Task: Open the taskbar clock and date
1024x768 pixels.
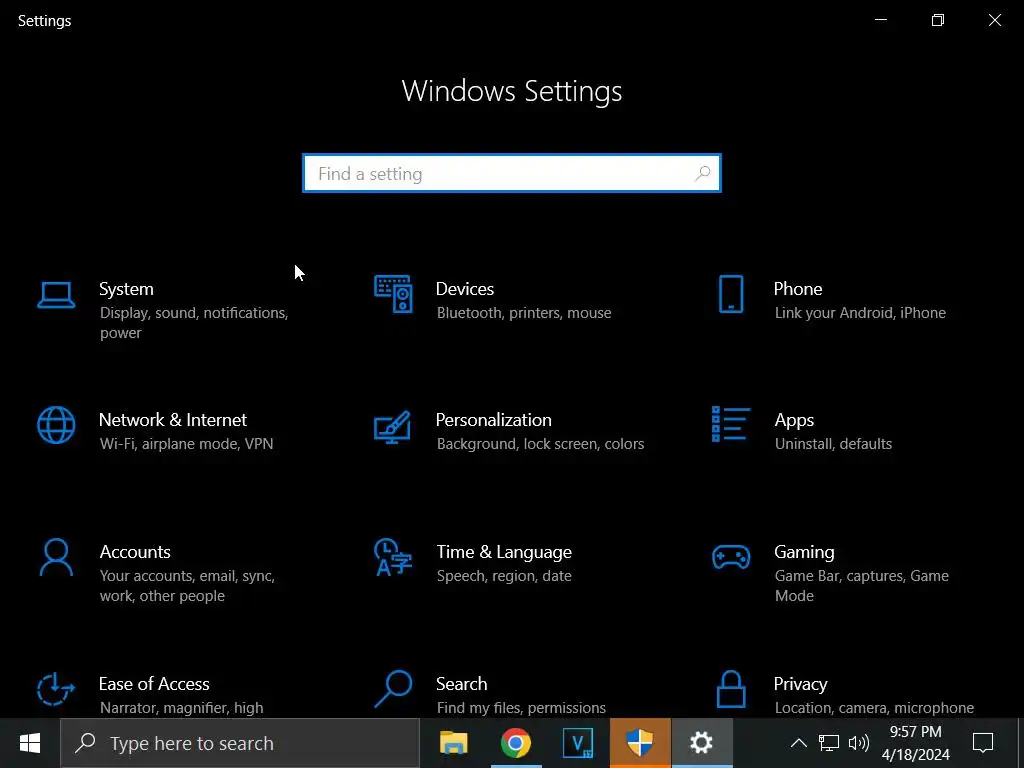Action: point(916,743)
